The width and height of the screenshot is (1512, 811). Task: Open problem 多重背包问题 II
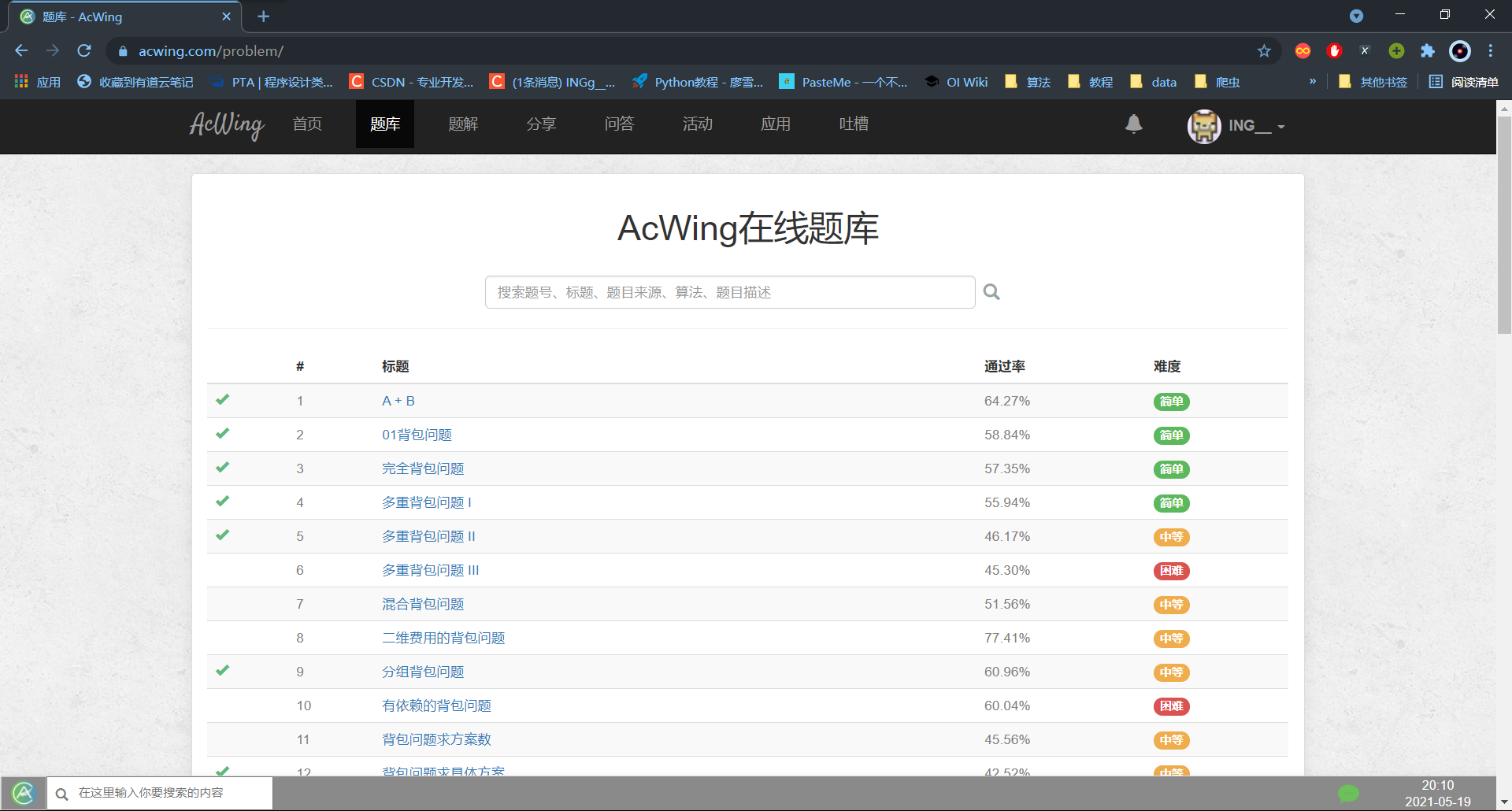click(x=428, y=536)
